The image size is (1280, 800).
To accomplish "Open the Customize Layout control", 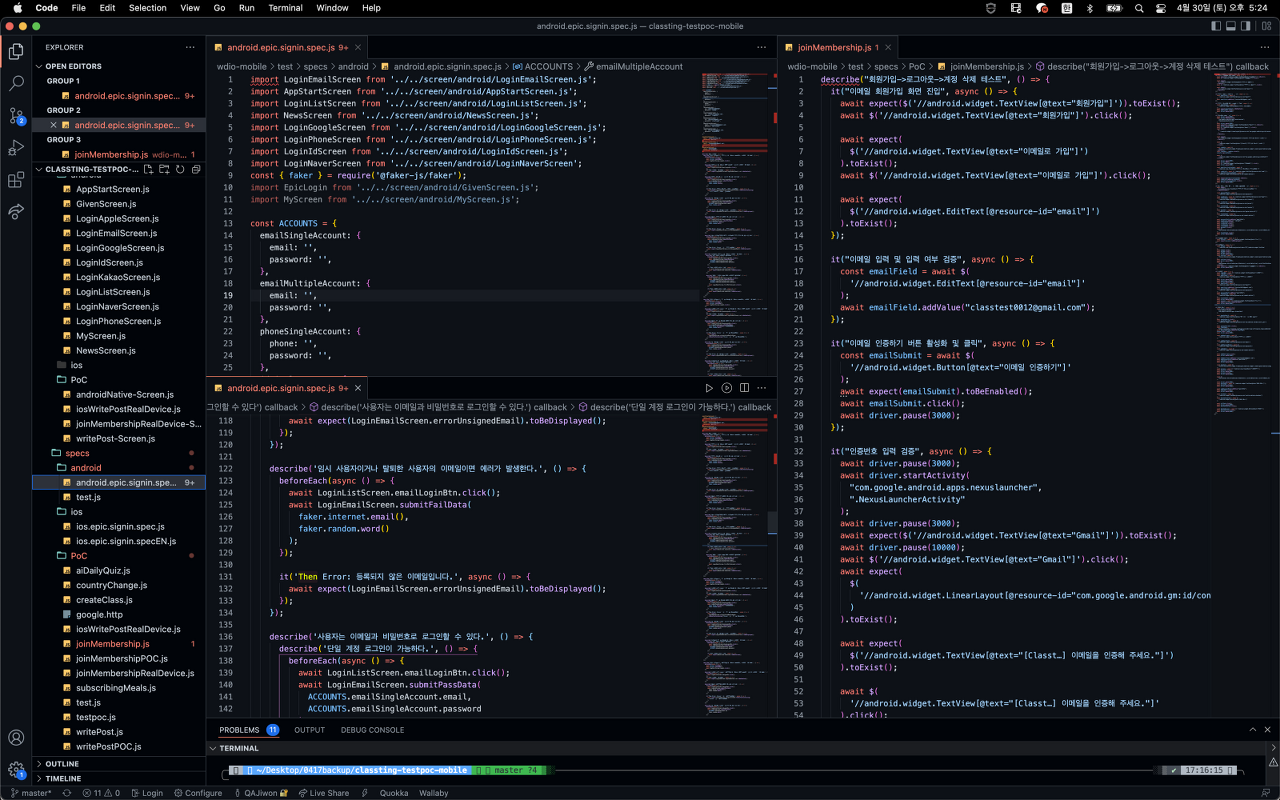I will 1264,26.
